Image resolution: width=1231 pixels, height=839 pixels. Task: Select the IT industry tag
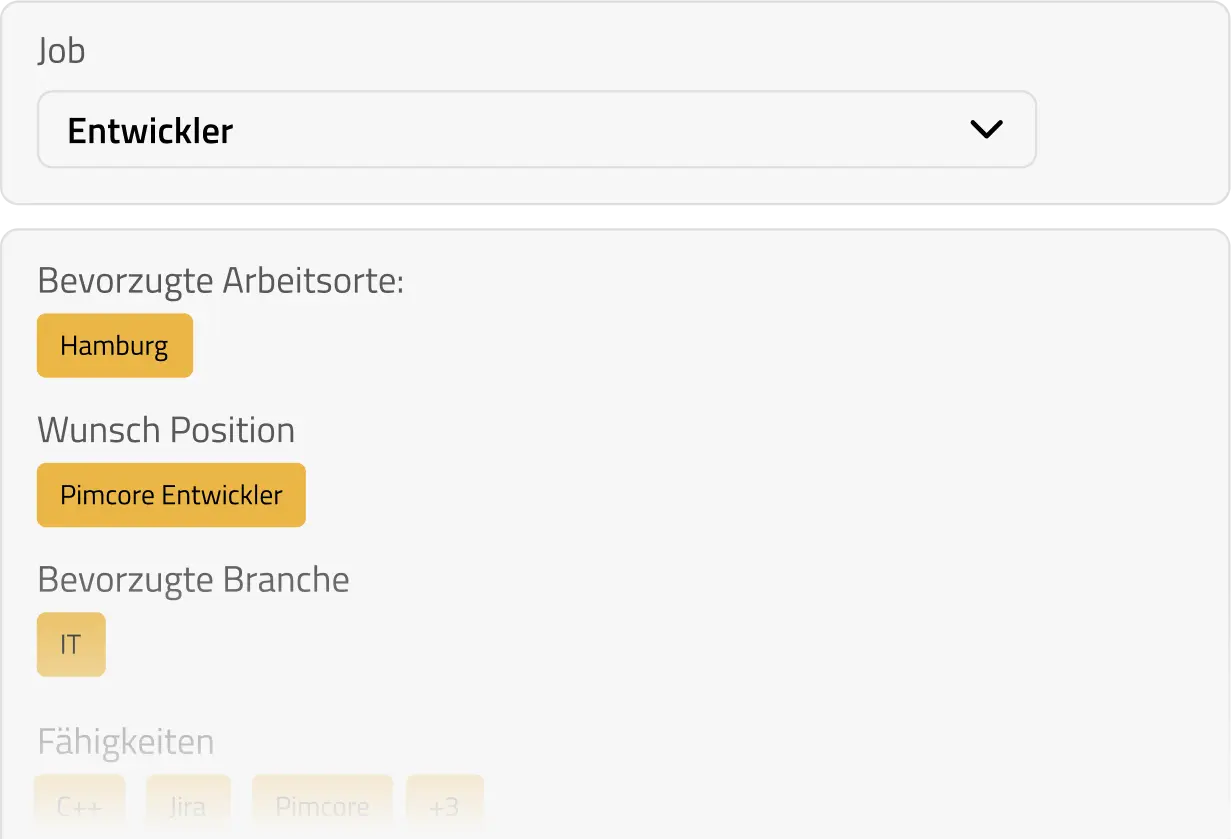point(71,644)
